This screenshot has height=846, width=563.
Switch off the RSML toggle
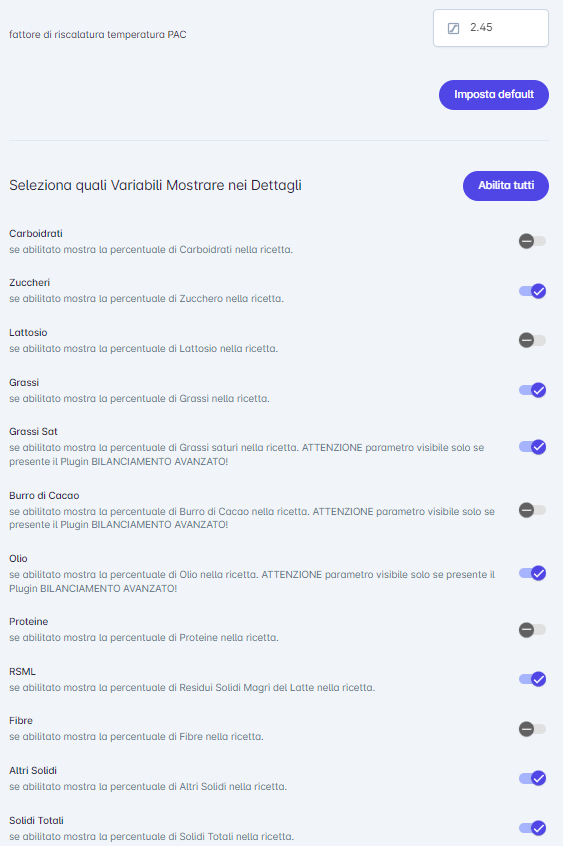pyautogui.click(x=532, y=679)
